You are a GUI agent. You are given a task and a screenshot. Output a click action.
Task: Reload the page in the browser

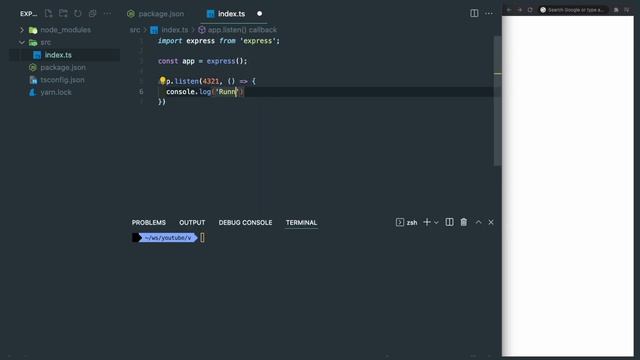[x=530, y=10]
